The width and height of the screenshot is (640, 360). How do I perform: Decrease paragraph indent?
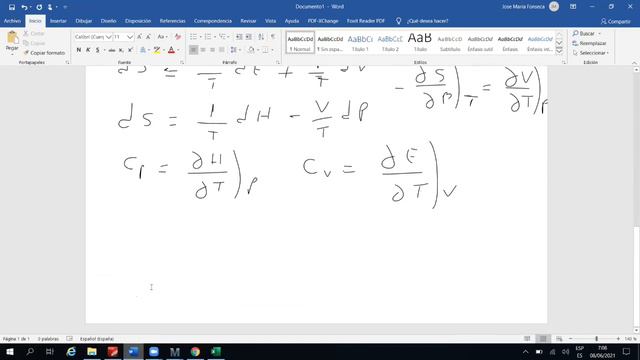pyautogui.click(x=239, y=37)
